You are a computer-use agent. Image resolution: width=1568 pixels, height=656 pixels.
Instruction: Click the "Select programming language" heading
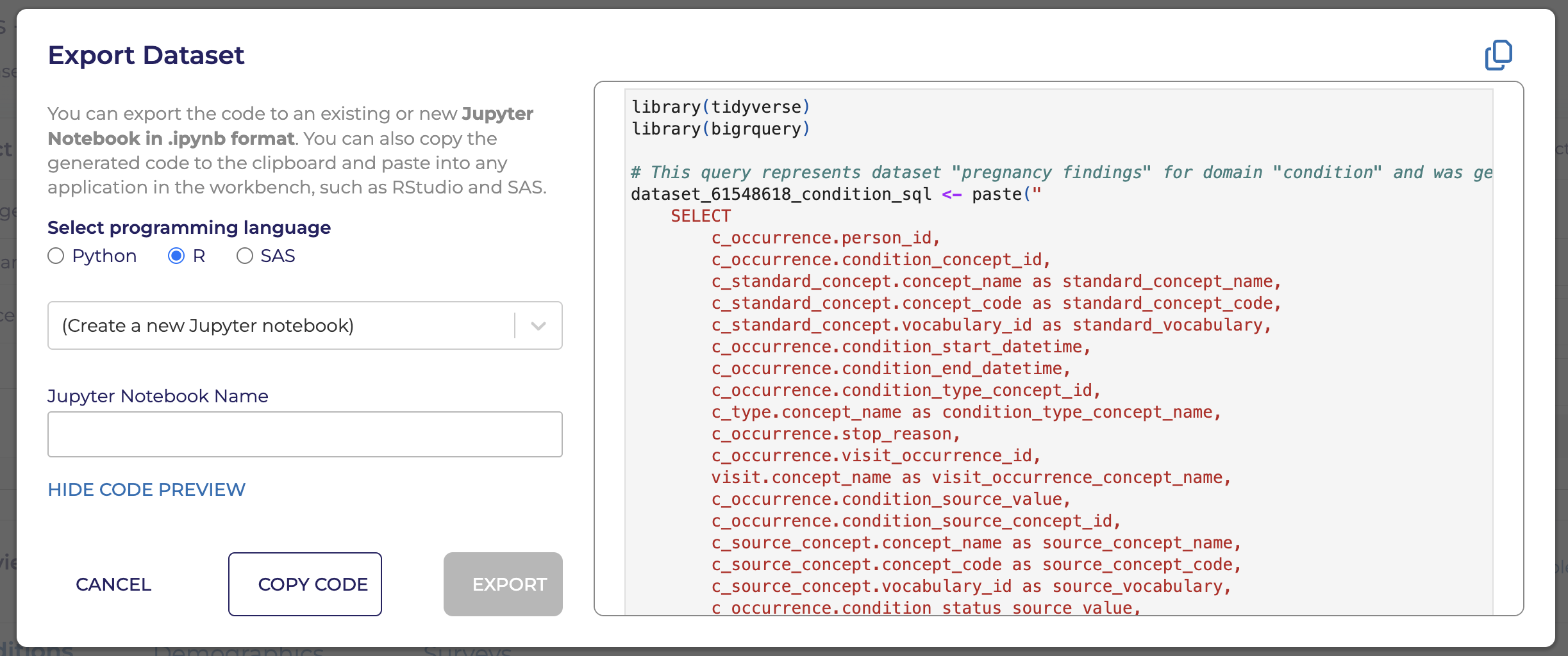coord(189,227)
